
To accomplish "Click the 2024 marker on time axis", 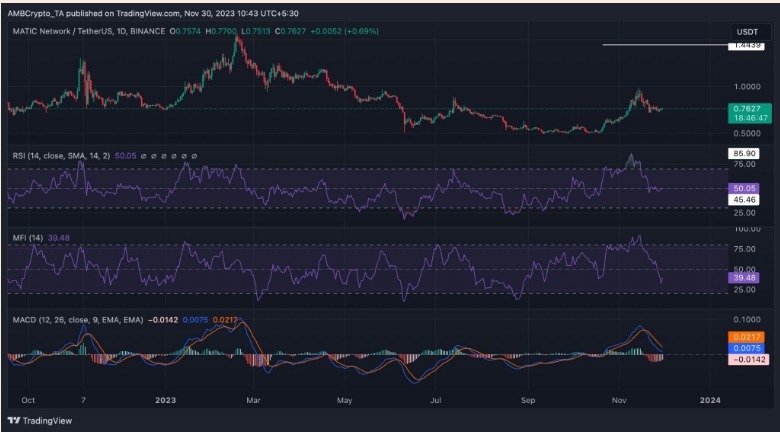I will pos(710,398).
